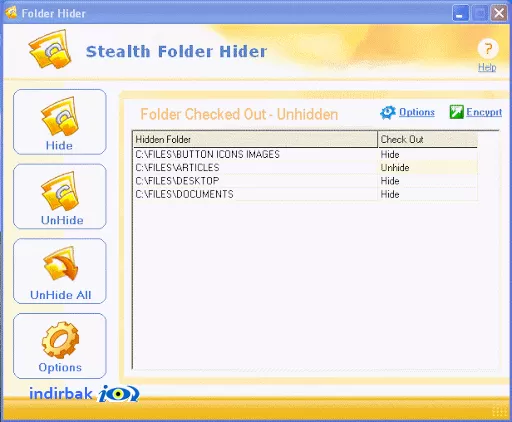The width and height of the screenshot is (512, 422).
Task: Click the UnHide label in sidebar
Action: click(62, 220)
